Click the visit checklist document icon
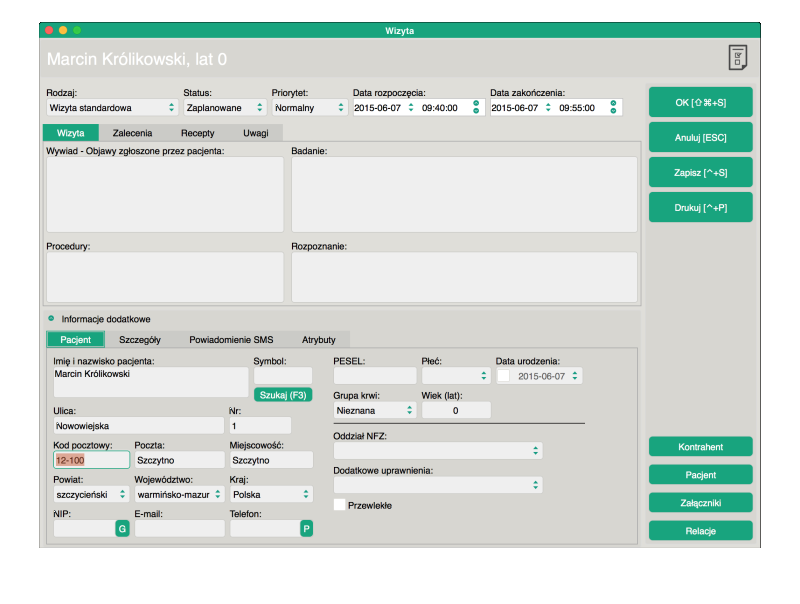The image size is (800, 604). coord(737,58)
